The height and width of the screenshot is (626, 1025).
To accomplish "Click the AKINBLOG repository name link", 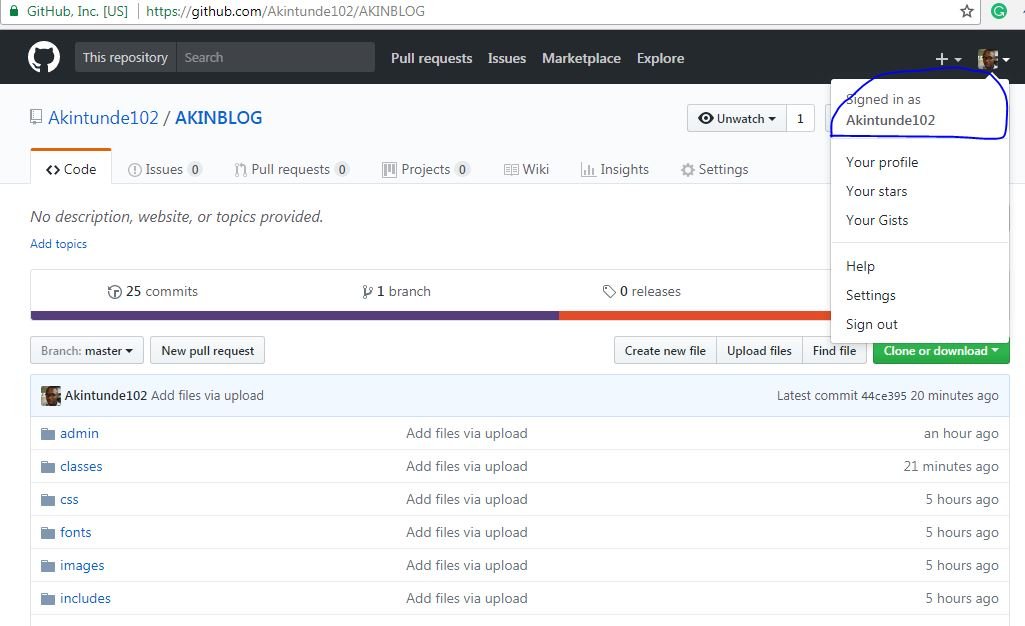I will (x=218, y=118).
